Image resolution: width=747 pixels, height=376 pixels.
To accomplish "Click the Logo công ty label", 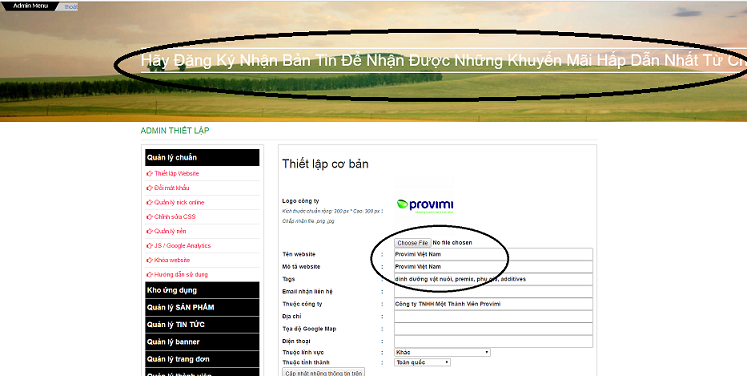I will tap(301, 201).
